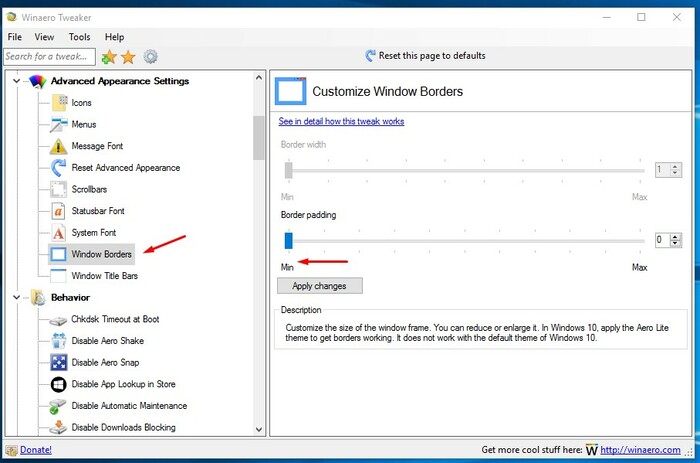Click the Scrollbars item icon

pos(58,189)
